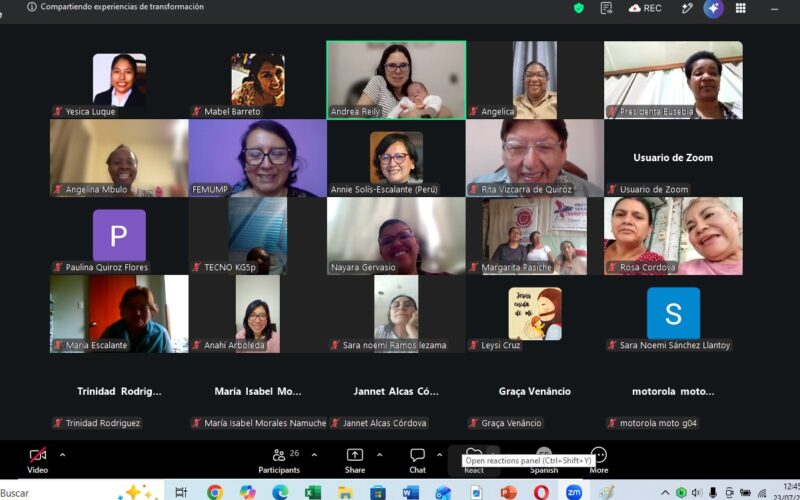Open the AI pen sparkle tool icon
The width and height of the screenshot is (800, 500).
click(687, 8)
